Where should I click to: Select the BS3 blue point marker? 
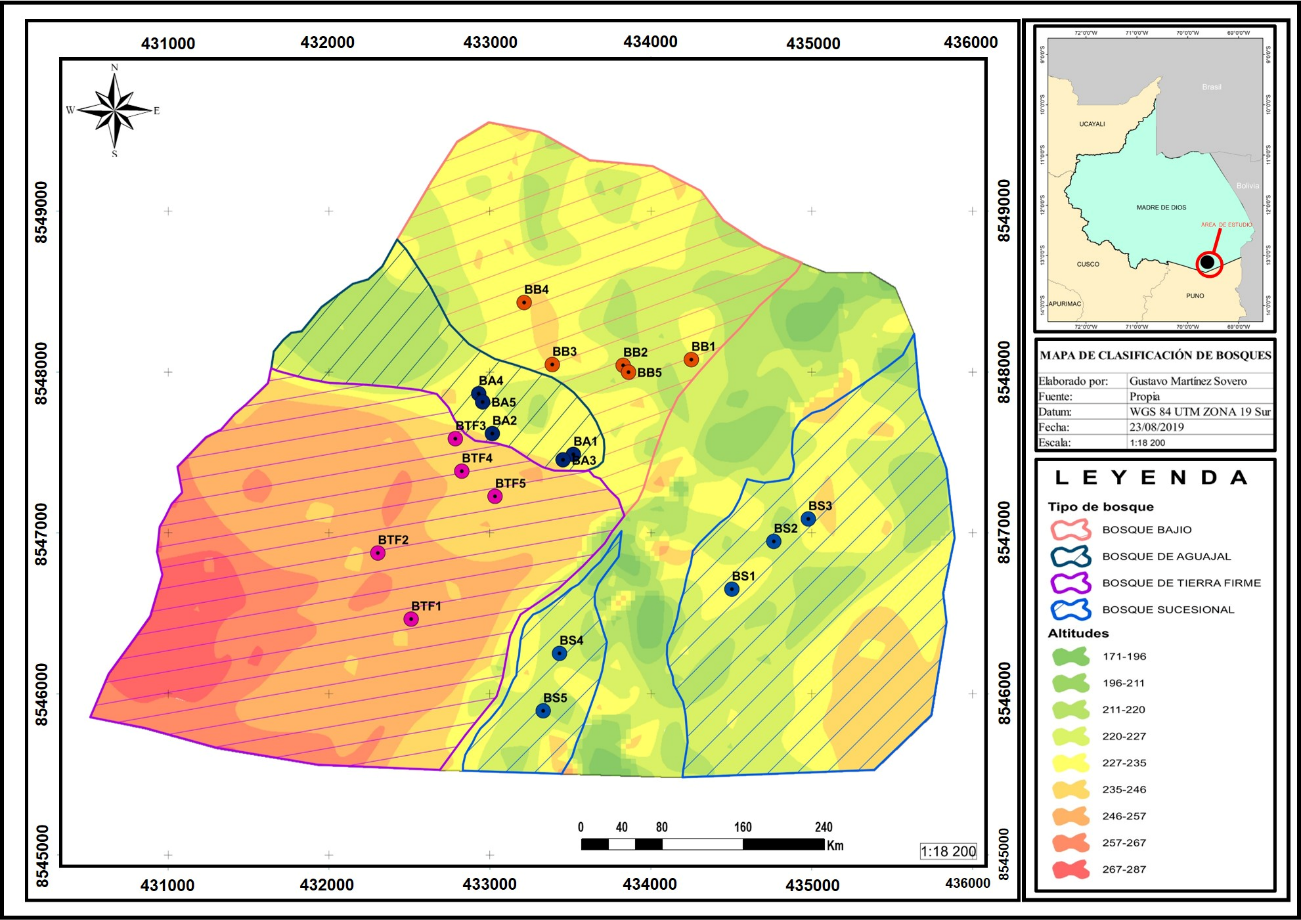[x=808, y=518]
